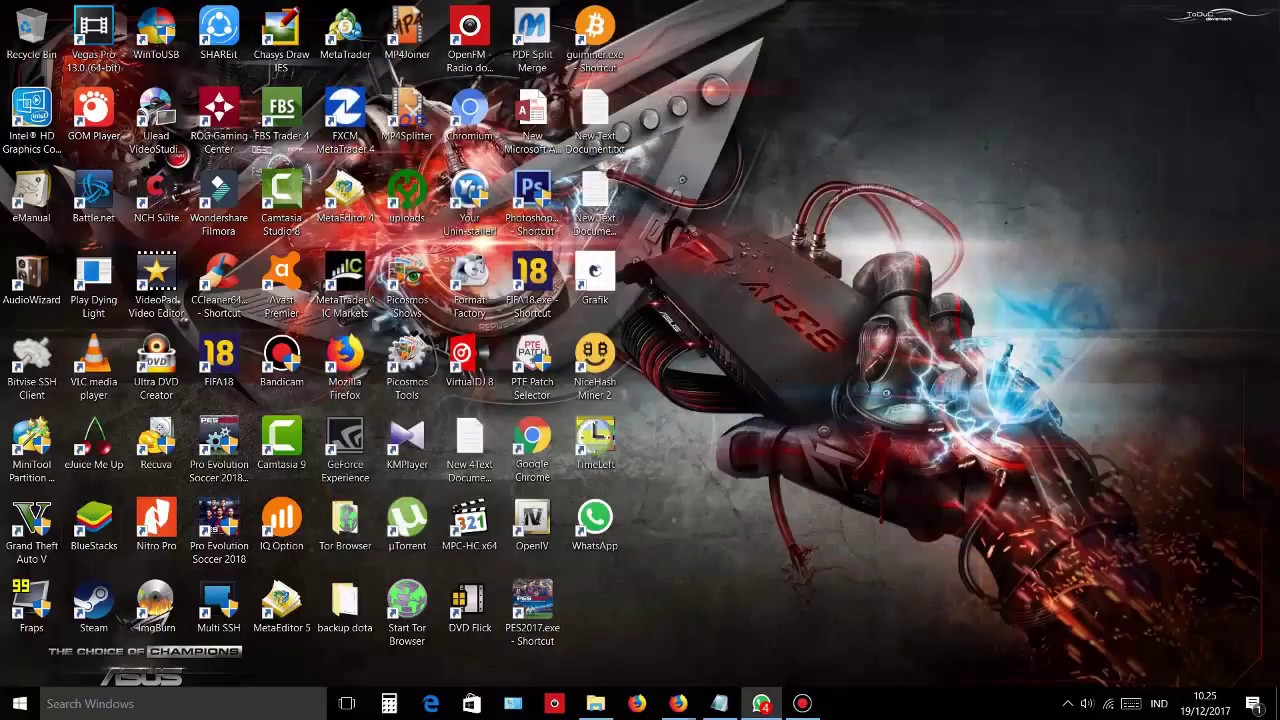Show hidden system tray icons
The width and height of the screenshot is (1280, 720).
coord(1067,703)
